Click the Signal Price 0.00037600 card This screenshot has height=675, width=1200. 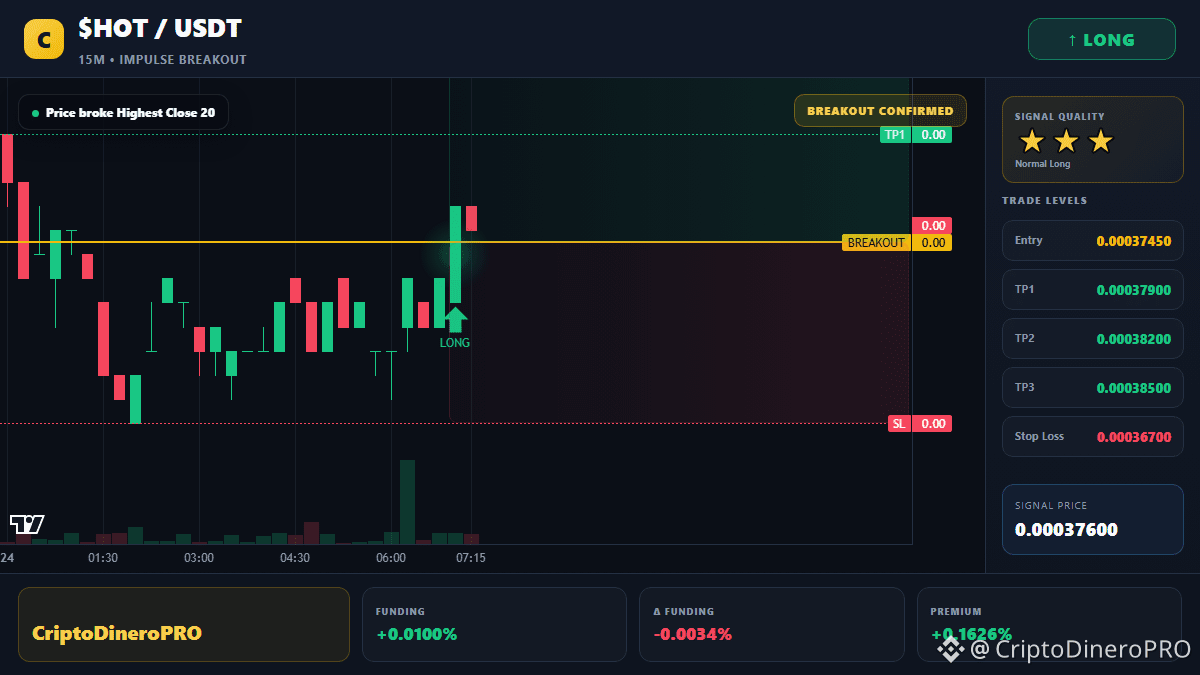pyautogui.click(x=1093, y=519)
